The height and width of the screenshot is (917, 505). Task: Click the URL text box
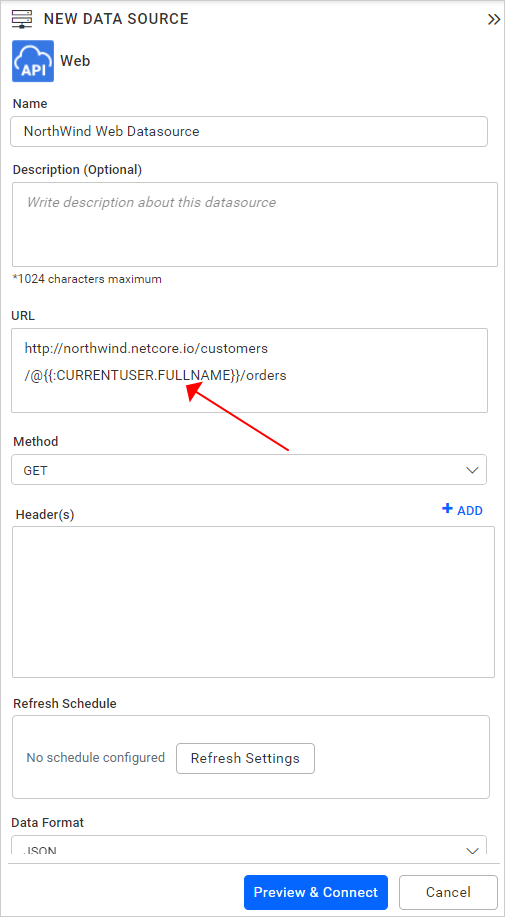click(250, 370)
